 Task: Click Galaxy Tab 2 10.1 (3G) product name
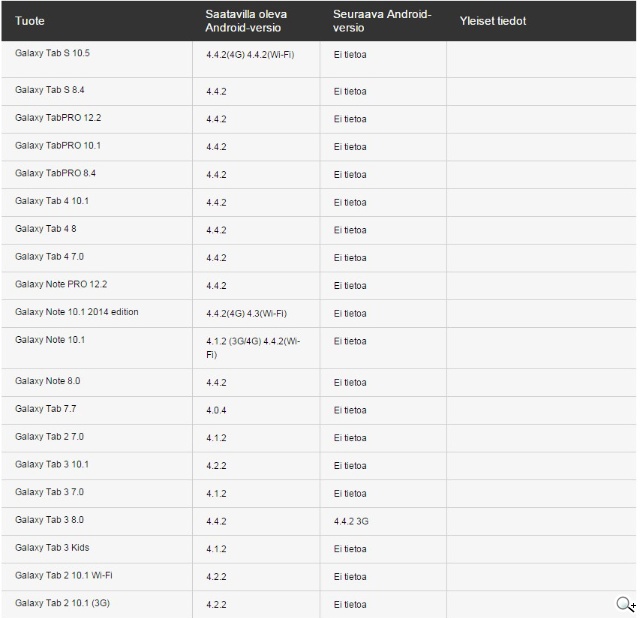pos(63,603)
